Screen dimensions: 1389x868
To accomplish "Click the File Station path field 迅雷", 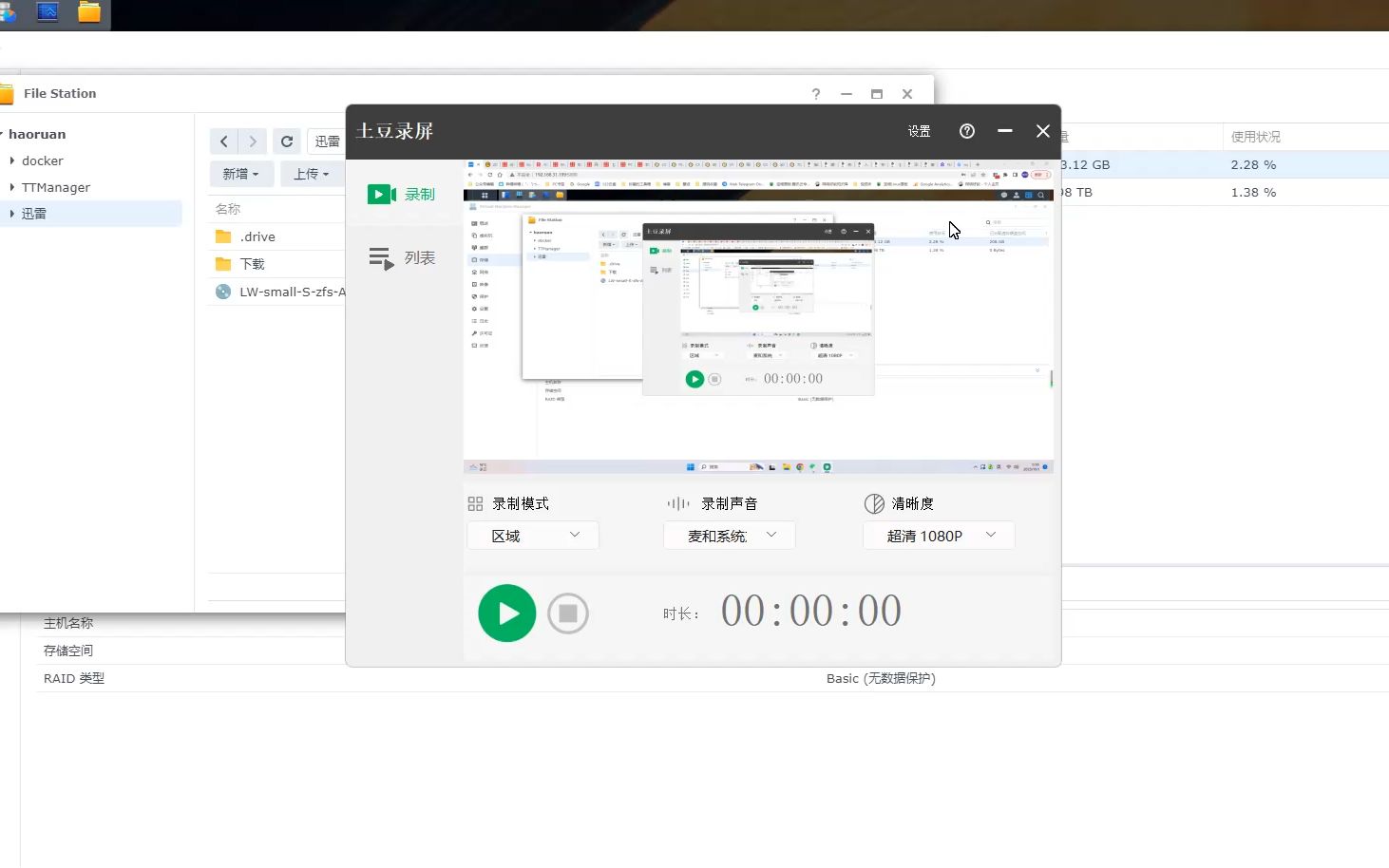I will click(x=327, y=142).
